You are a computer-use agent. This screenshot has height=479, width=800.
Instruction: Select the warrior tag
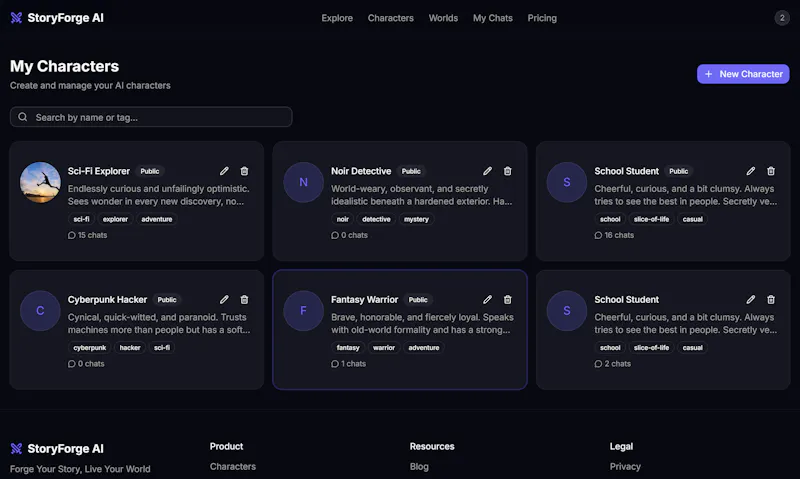pos(384,347)
